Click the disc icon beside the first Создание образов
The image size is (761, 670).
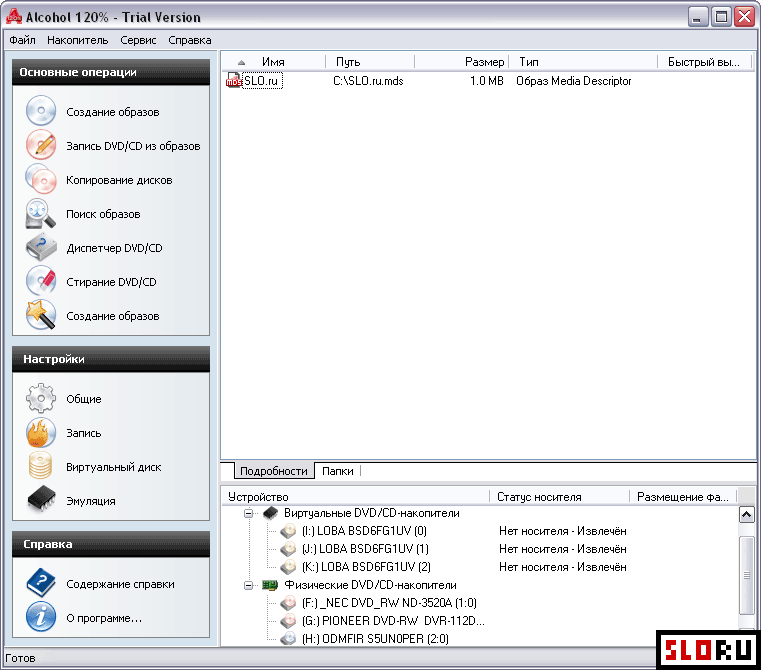pyautogui.click(x=41, y=111)
